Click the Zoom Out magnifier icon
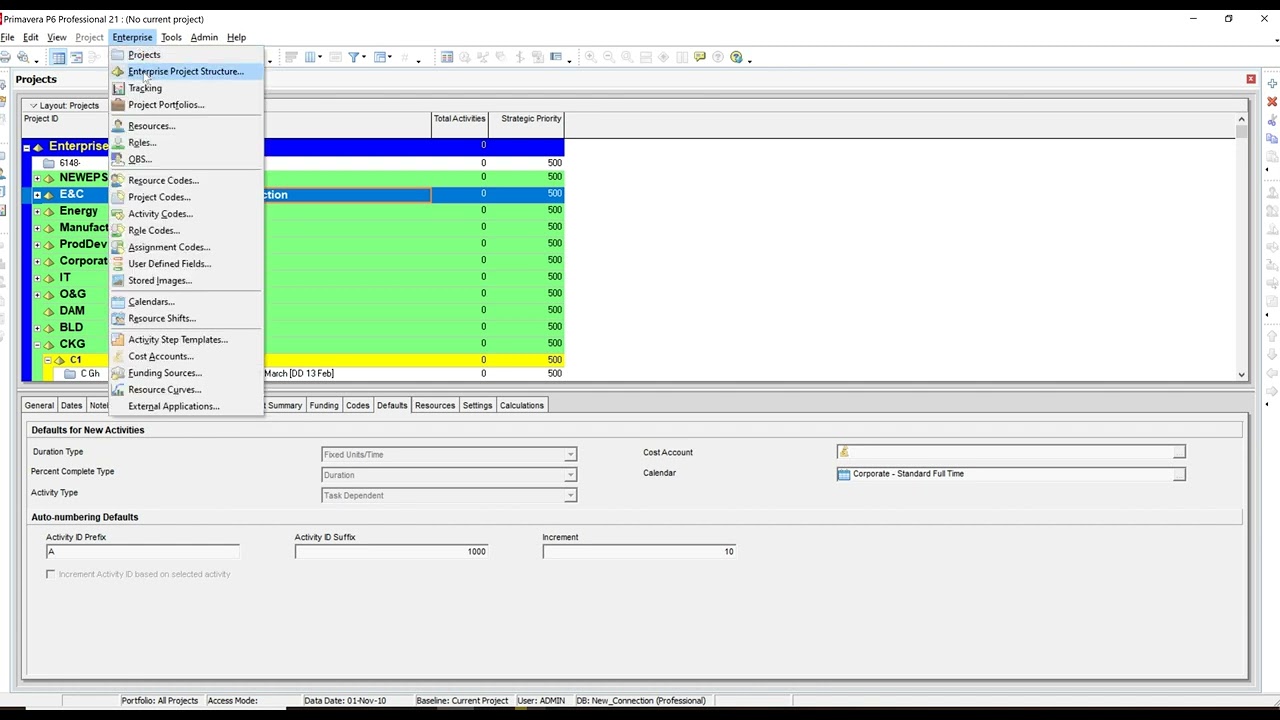1280x720 pixels. point(609,57)
